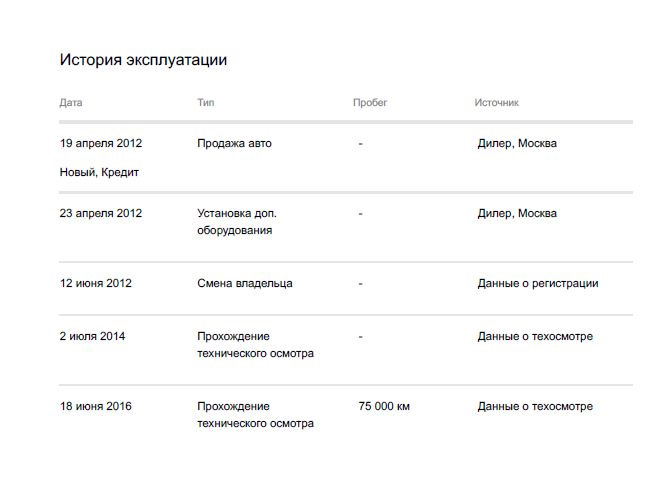The height and width of the screenshot is (493, 665).
Task: Click the Новый, Кредит note
Action: tap(99, 172)
